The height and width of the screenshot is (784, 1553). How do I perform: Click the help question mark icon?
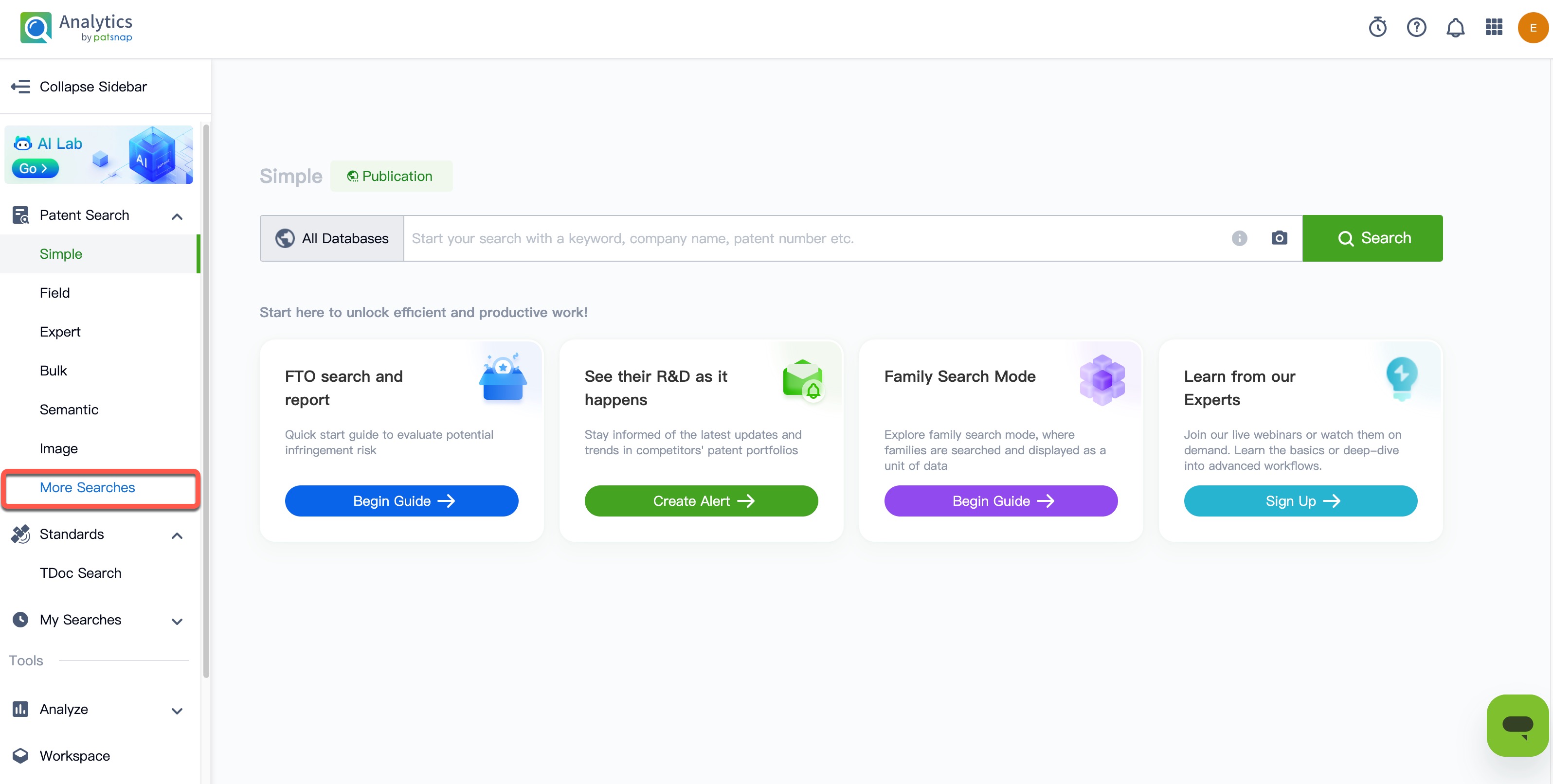(x=1416, y=27)
